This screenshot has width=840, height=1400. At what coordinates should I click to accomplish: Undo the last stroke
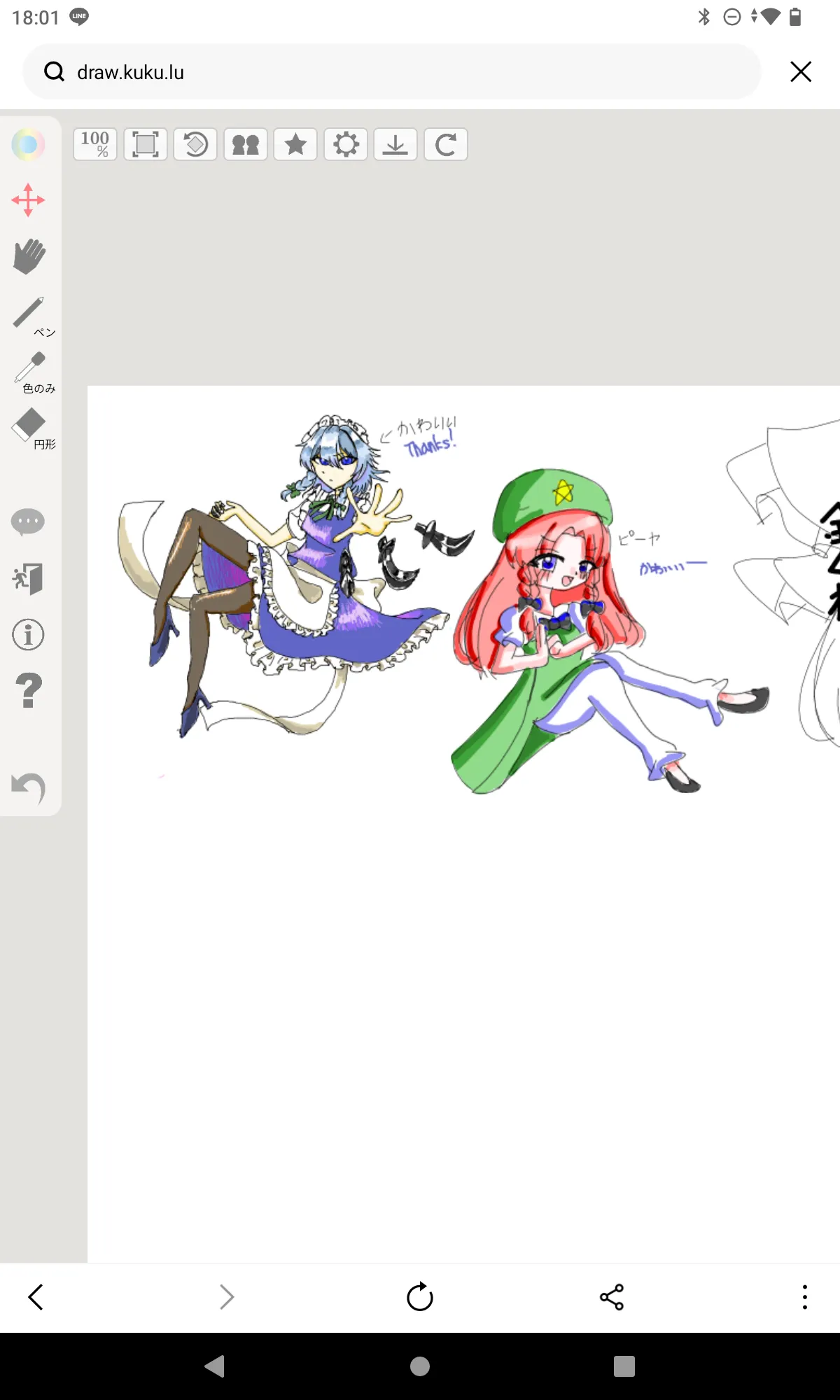(x=29, y=788)
